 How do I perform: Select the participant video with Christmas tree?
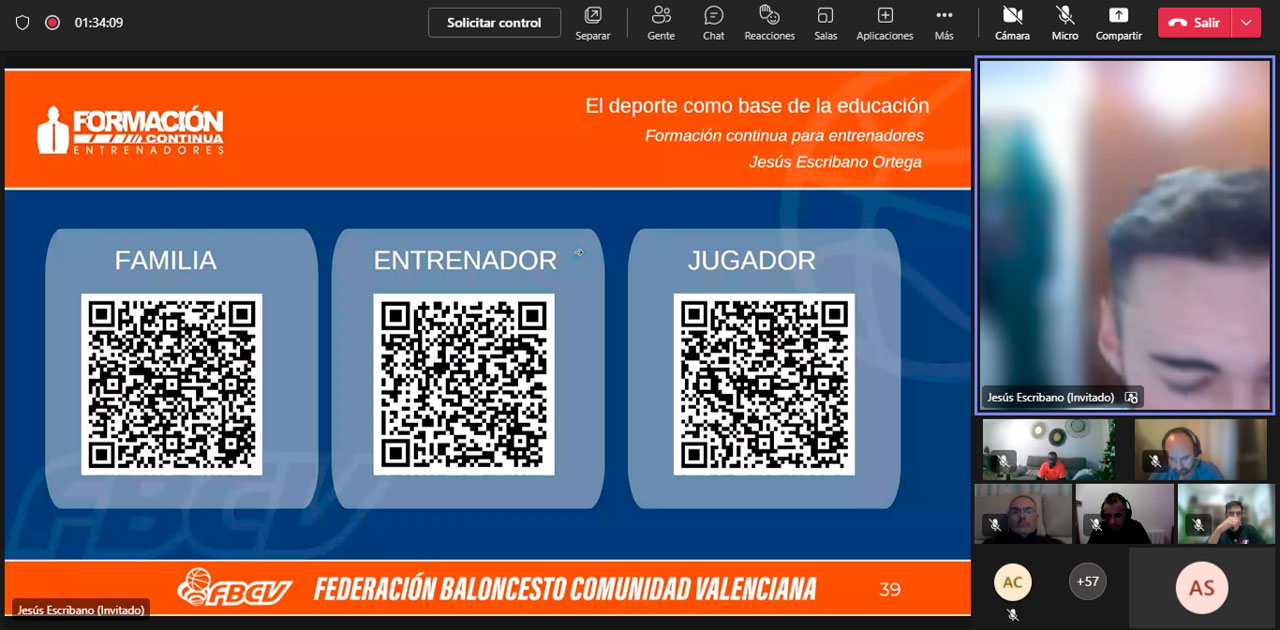pyautogui.click(x=1048, y=449)
